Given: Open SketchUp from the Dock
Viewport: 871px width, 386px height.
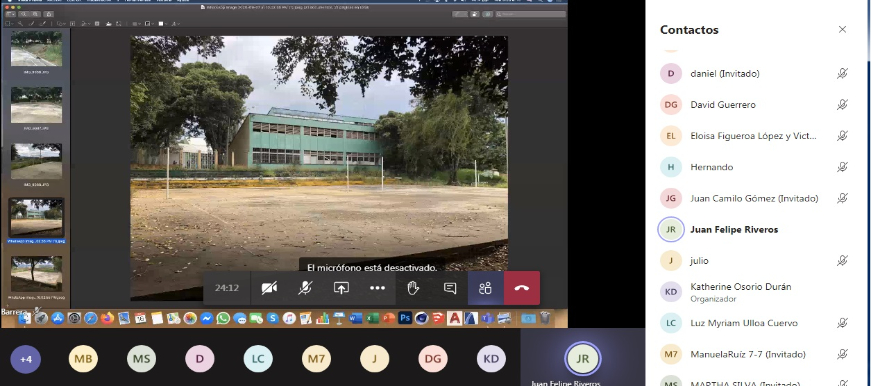Looking at the screenshot, I should 439,318.
